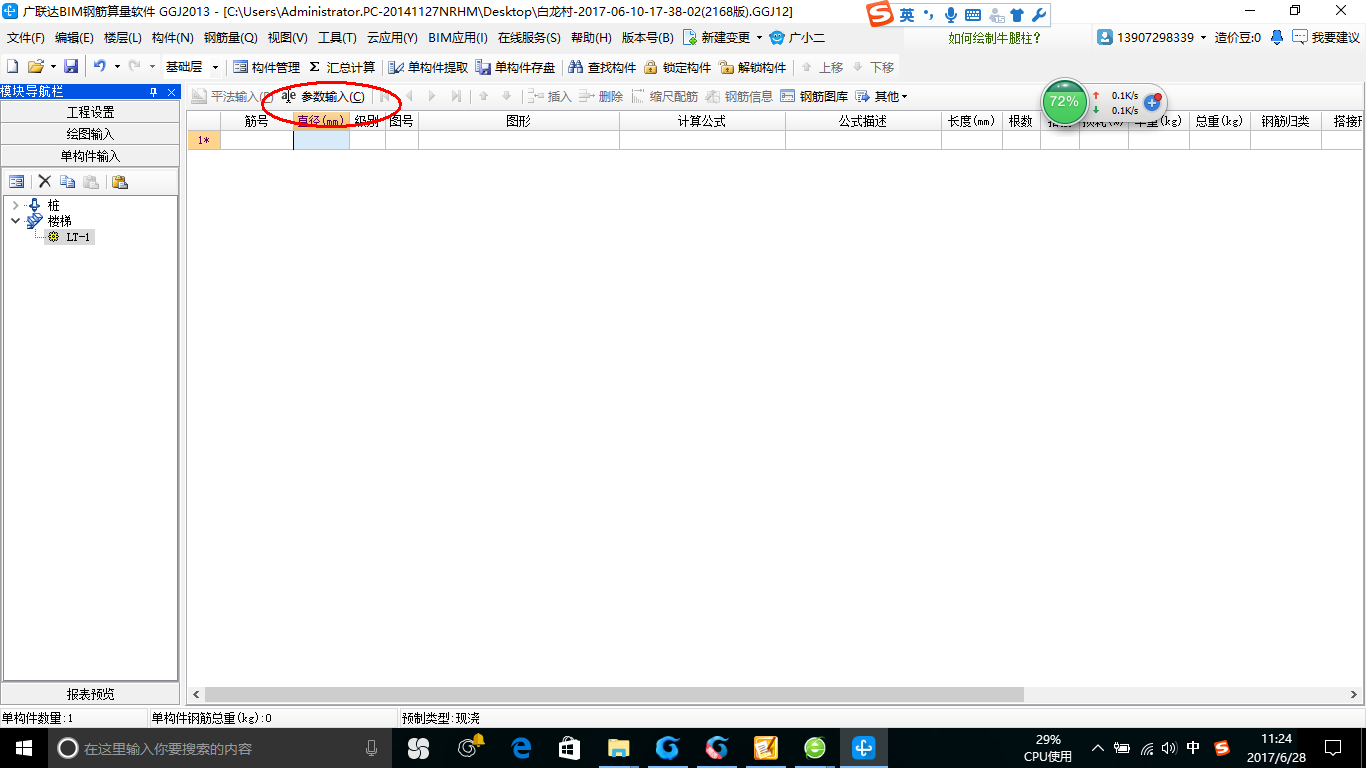Click 我要建议 feedback button
The width and height of the screenshot is (1366, 768).
click(1326, 38)
